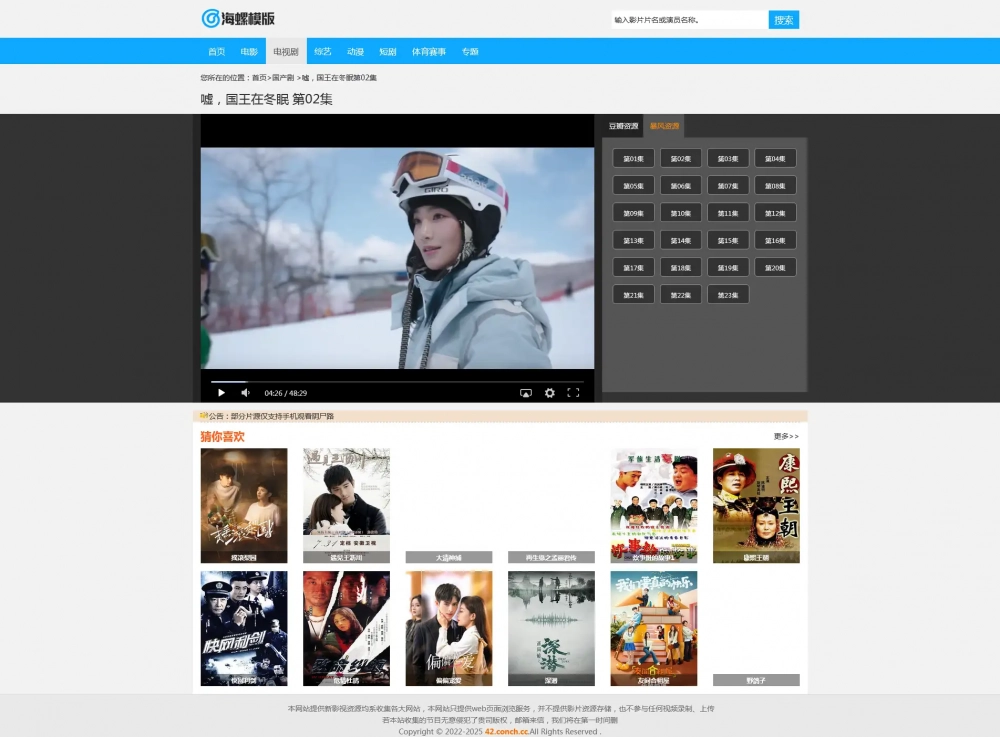Open the player settings gear

[x=549, y=393]
